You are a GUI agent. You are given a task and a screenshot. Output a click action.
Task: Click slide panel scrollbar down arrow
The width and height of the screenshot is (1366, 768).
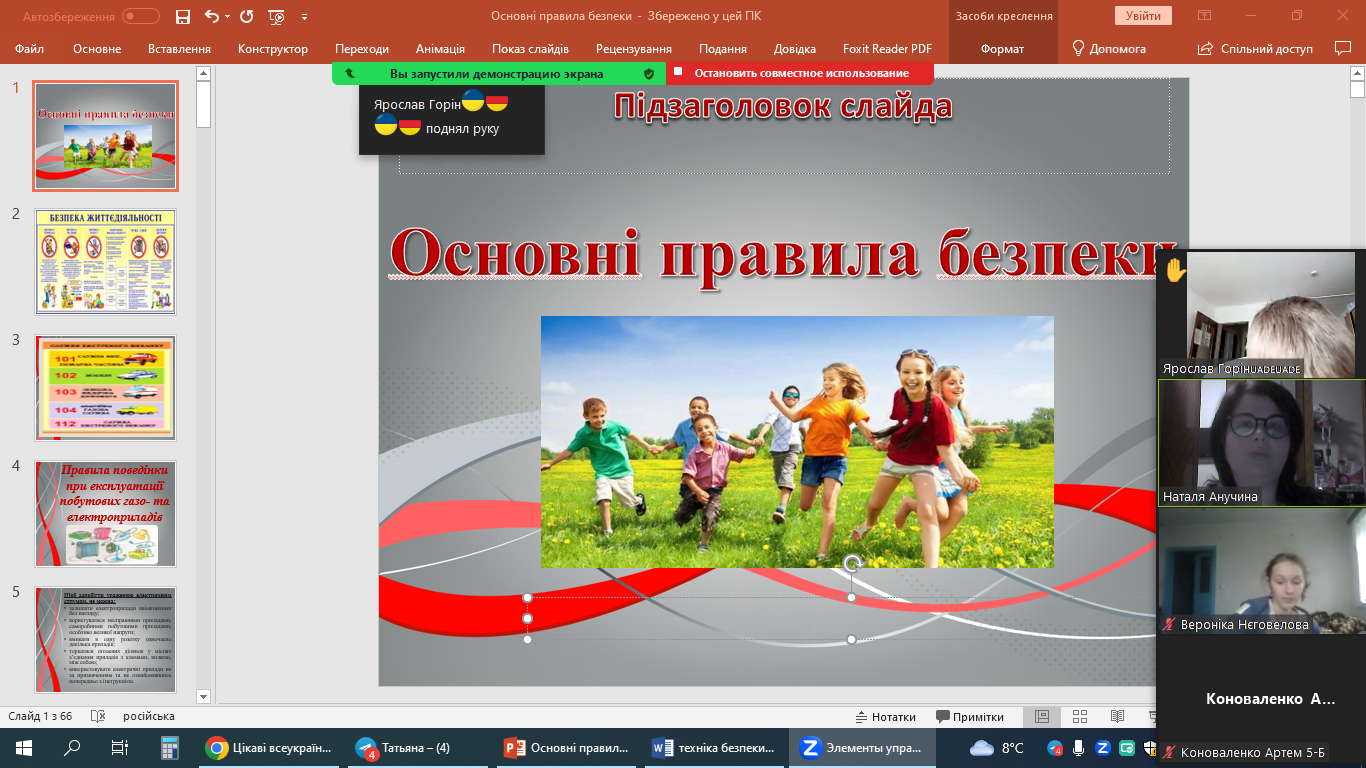click(x=204, y=696)
